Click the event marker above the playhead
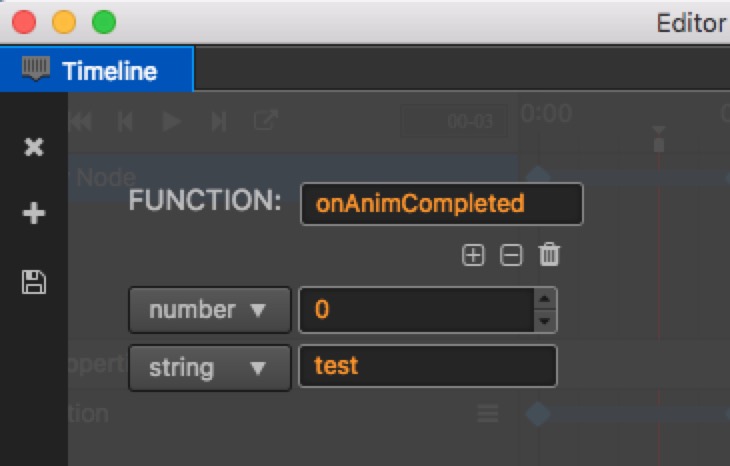The width and height of the screenshot is (730, 466). pos(658,138)
